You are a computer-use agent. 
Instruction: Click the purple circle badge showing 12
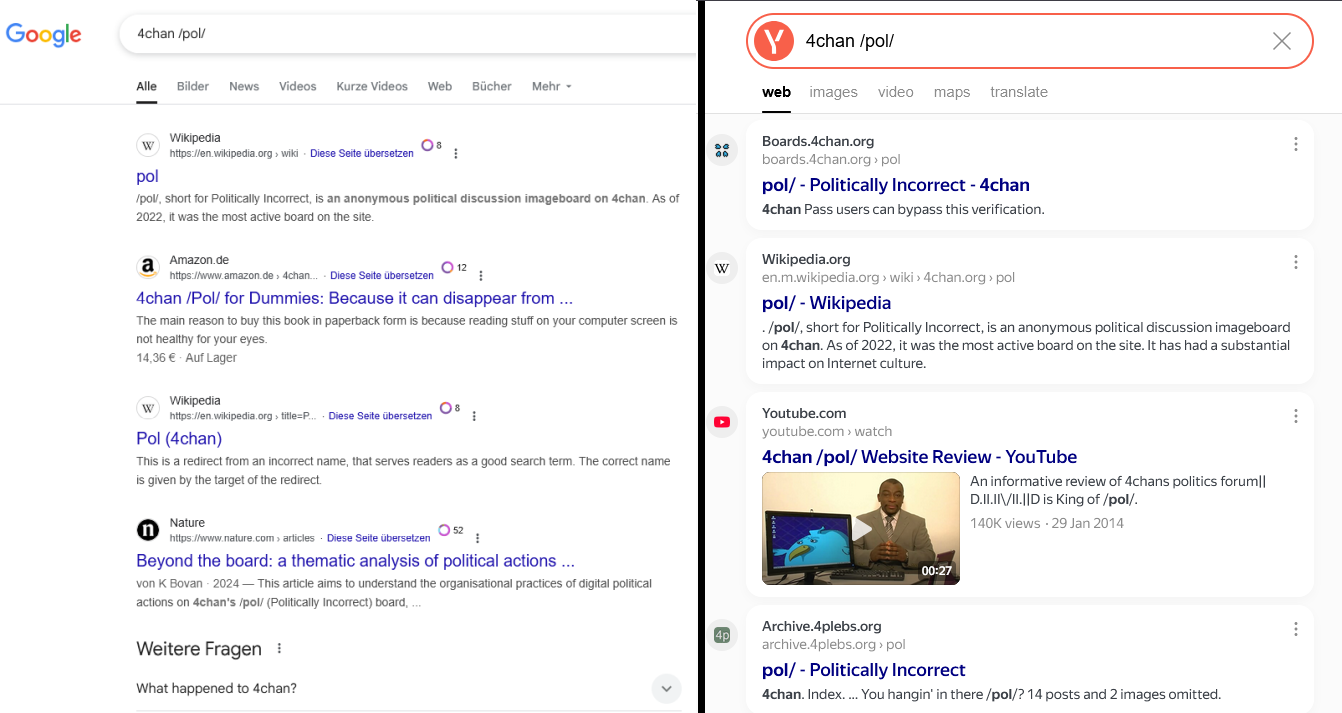[x=447, y=267]
